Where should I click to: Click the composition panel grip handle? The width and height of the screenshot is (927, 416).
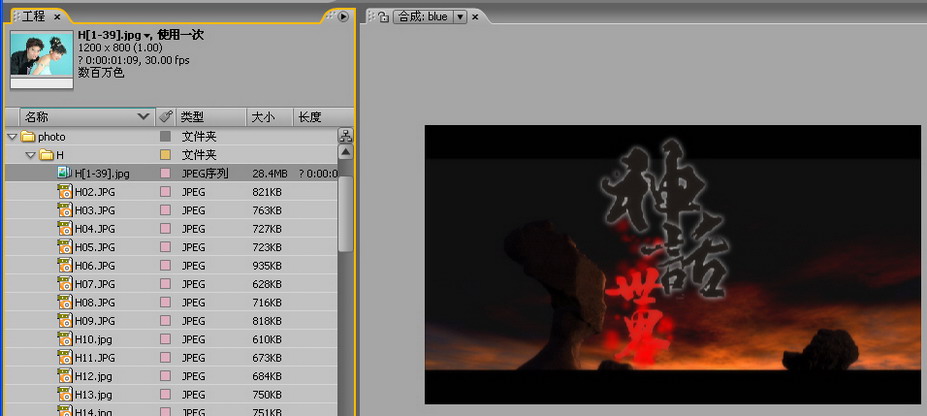pos(371,17)
